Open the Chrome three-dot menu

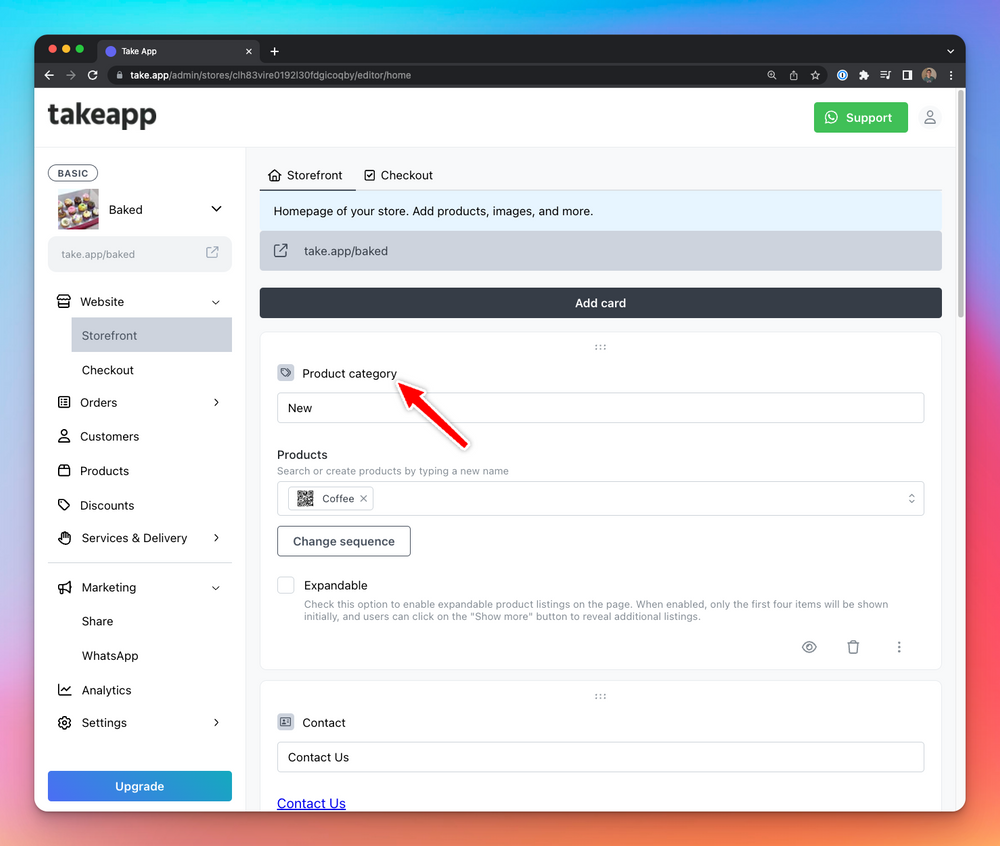tap(951, 75)
